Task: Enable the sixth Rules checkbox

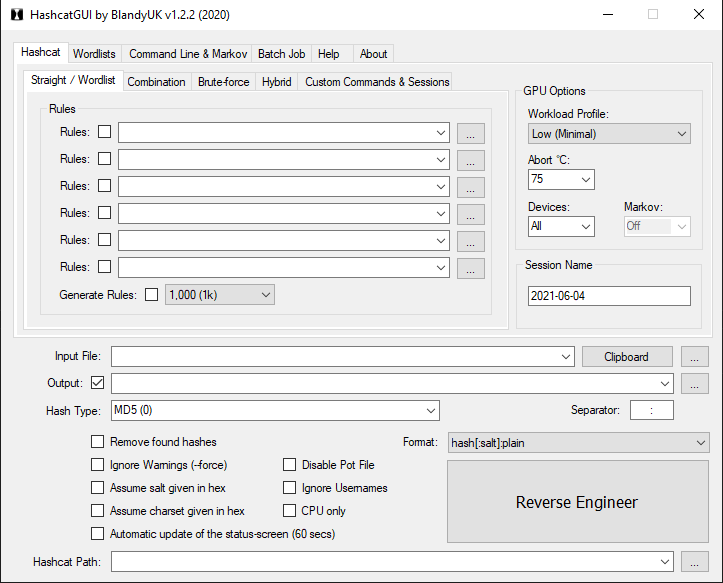Action: tap(105, 267)
